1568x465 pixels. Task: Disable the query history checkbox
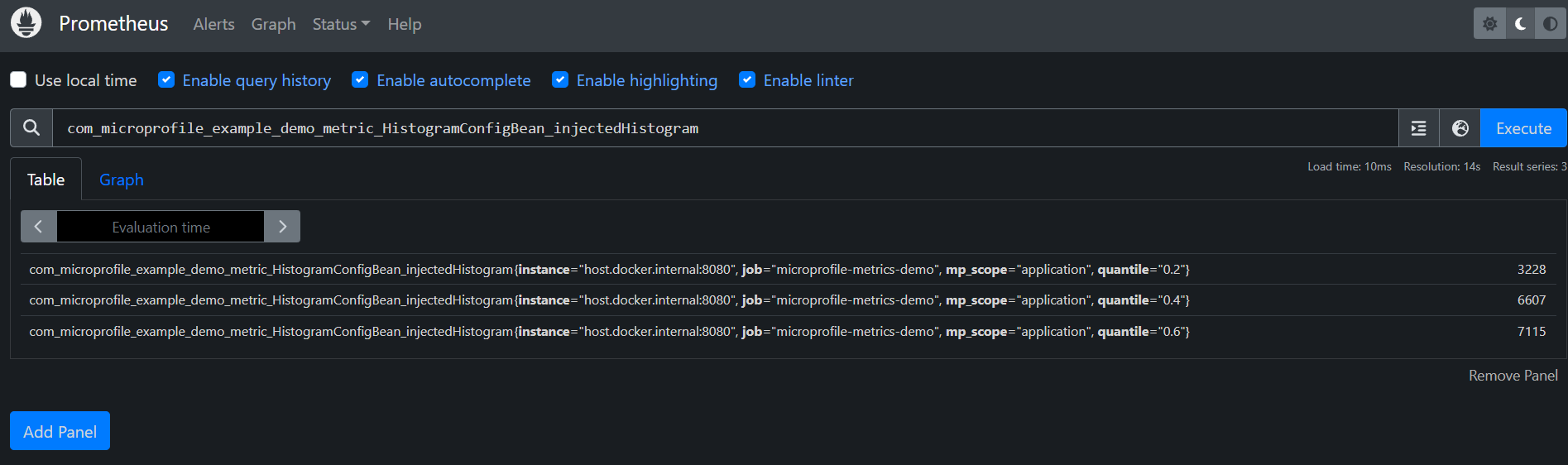coord(166,80)
